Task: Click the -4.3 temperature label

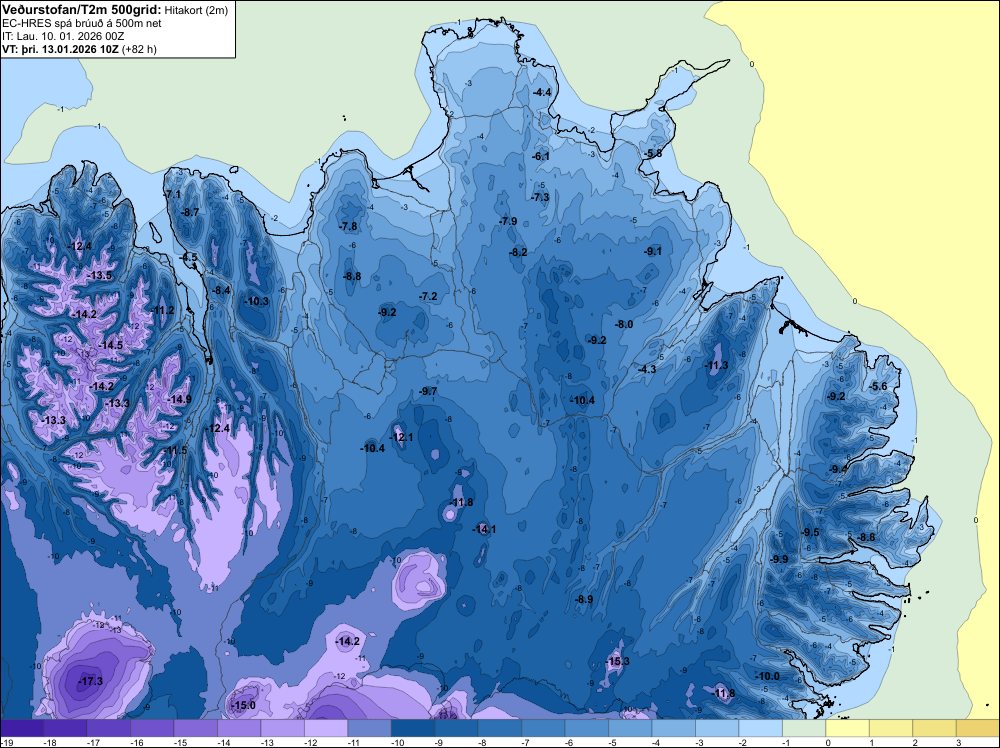Action: coord(647,369)
